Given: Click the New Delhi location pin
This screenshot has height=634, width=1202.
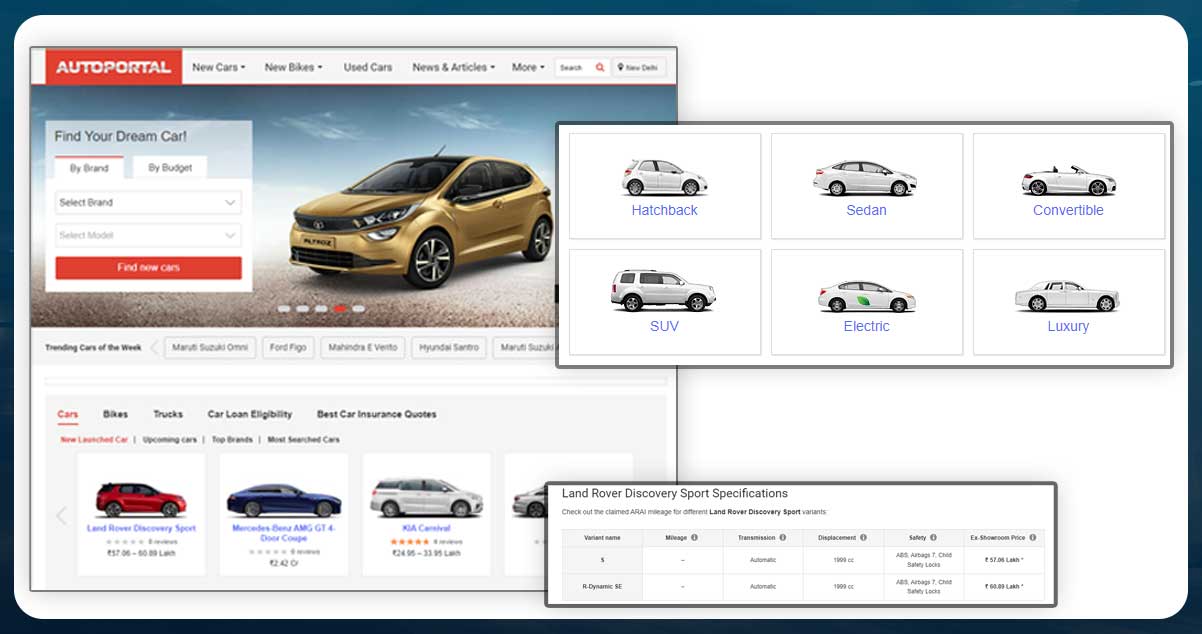Looking at the screenshot, I should pos(621,68).
